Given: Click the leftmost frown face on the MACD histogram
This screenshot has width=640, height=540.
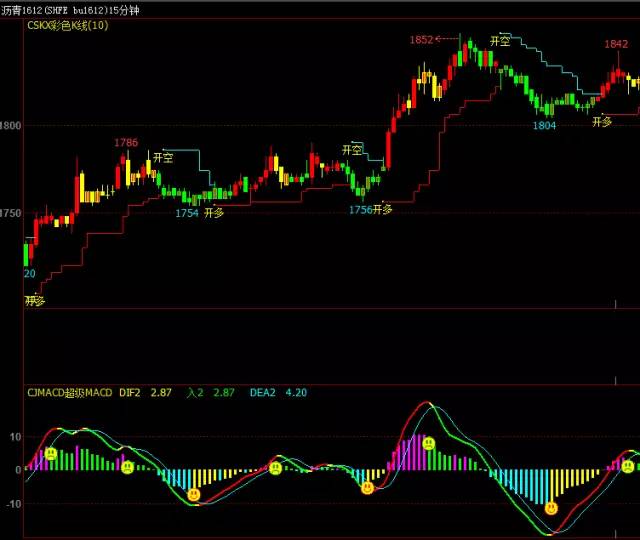Looking at the screenshot, I should point(51,454).
